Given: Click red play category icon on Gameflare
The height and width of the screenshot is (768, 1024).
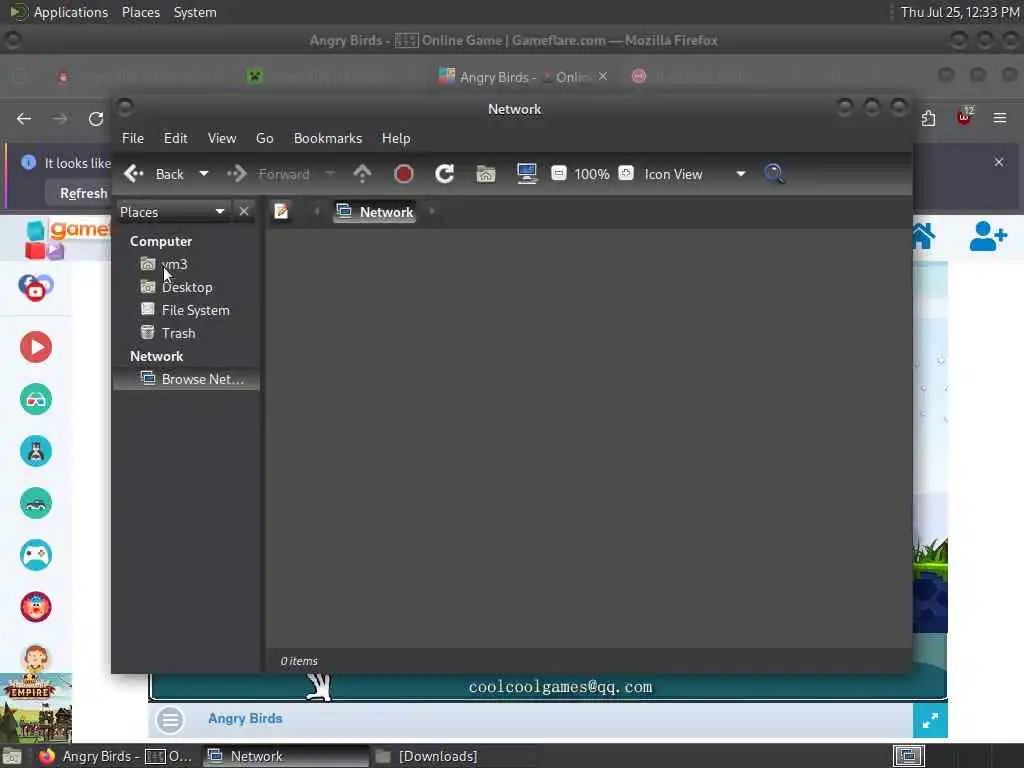Looking at the screenshot, I should [36, 347].
